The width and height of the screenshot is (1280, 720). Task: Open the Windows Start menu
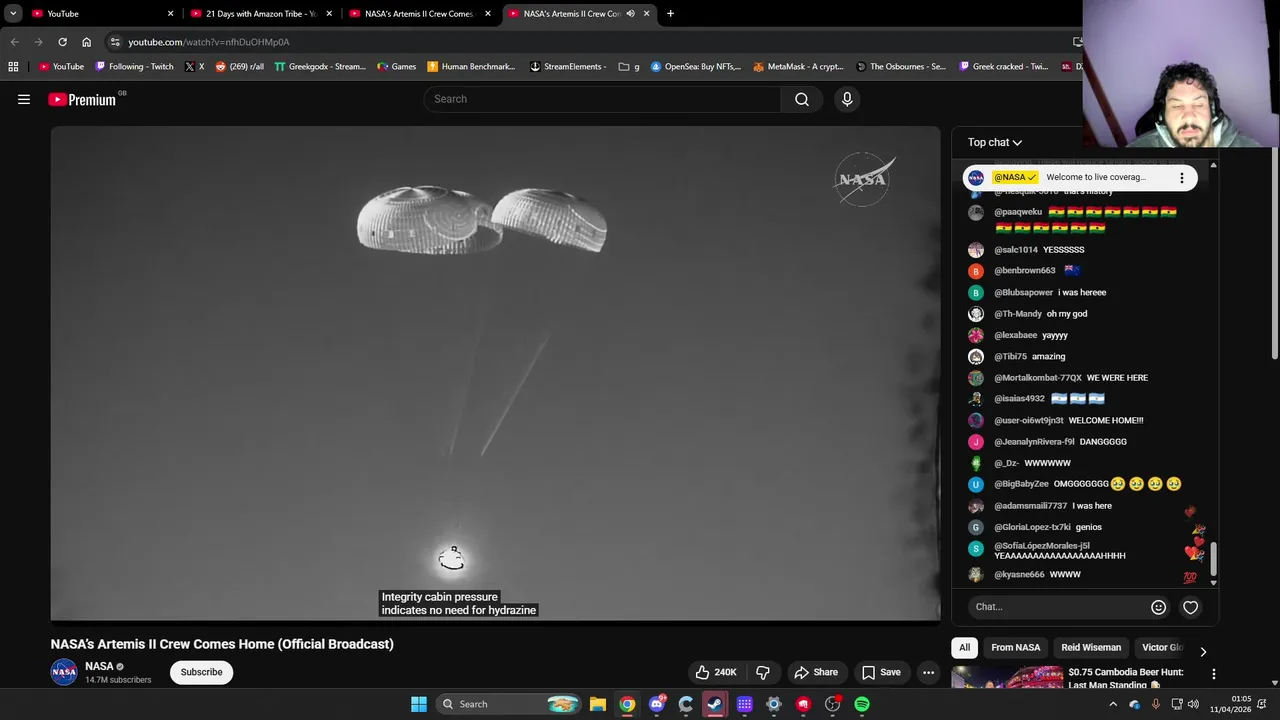click(x=419, y=704)
